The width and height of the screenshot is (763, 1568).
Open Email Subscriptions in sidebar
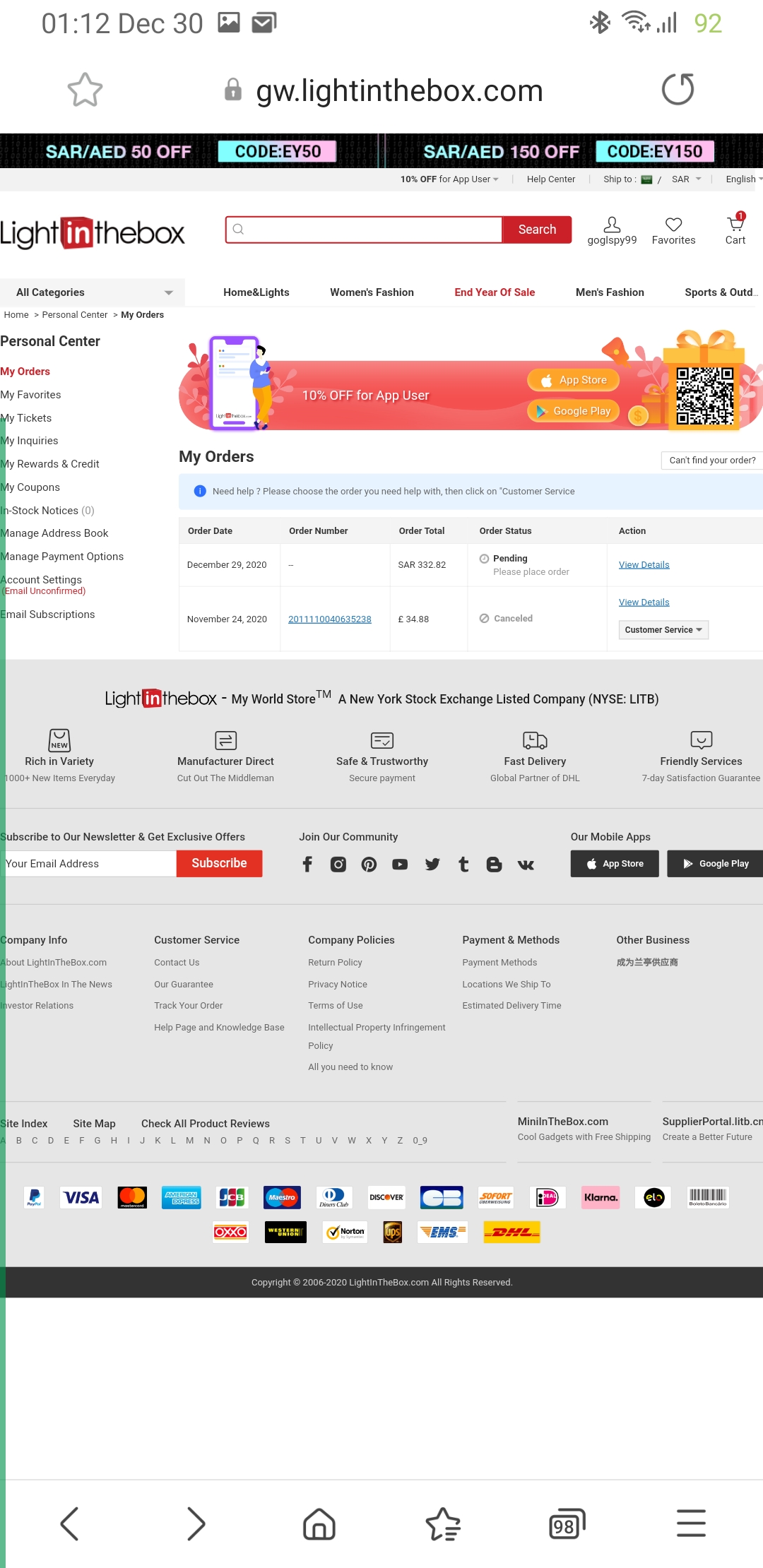[47, 614]
